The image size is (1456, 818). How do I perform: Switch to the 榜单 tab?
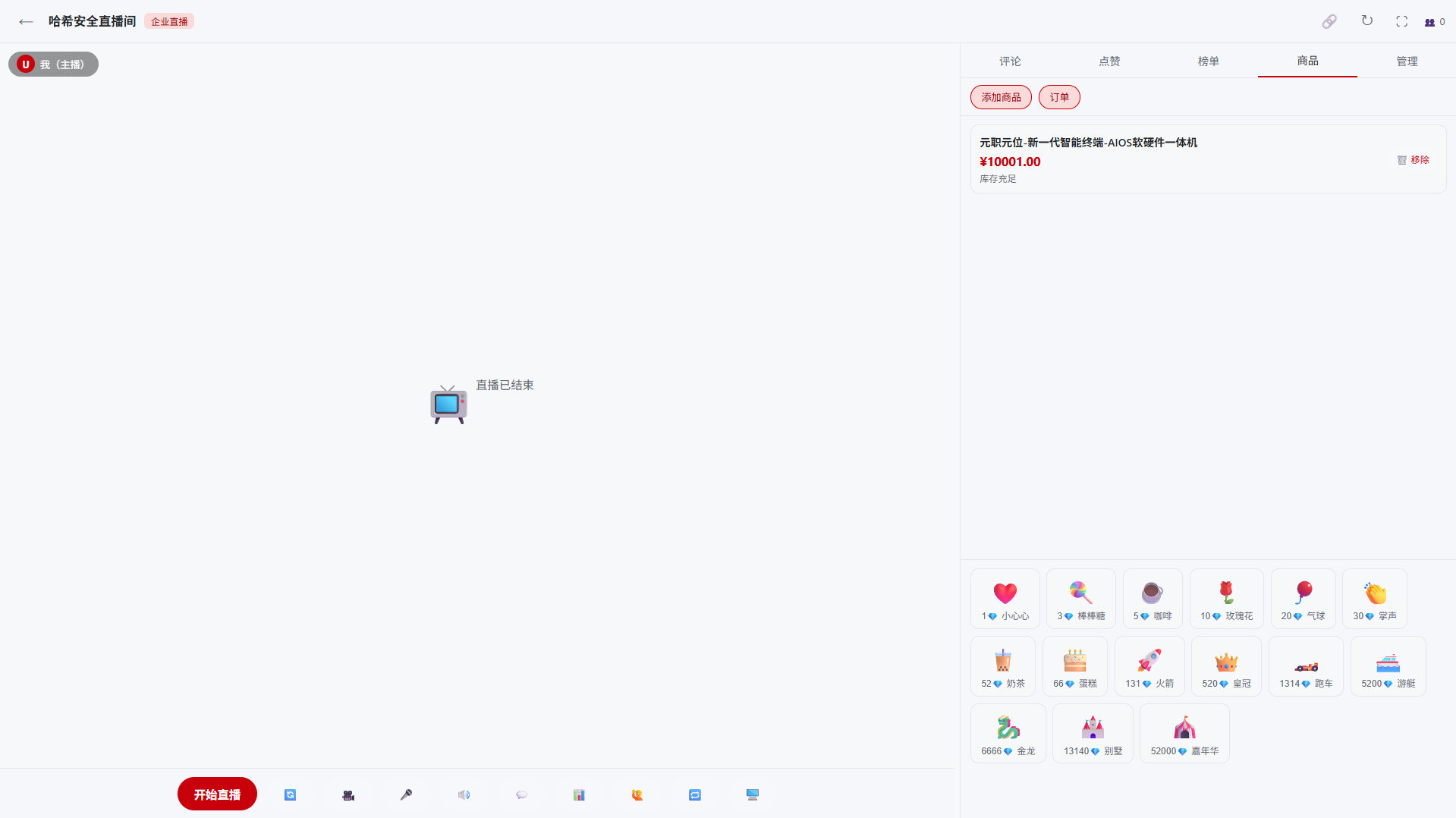1209,61
